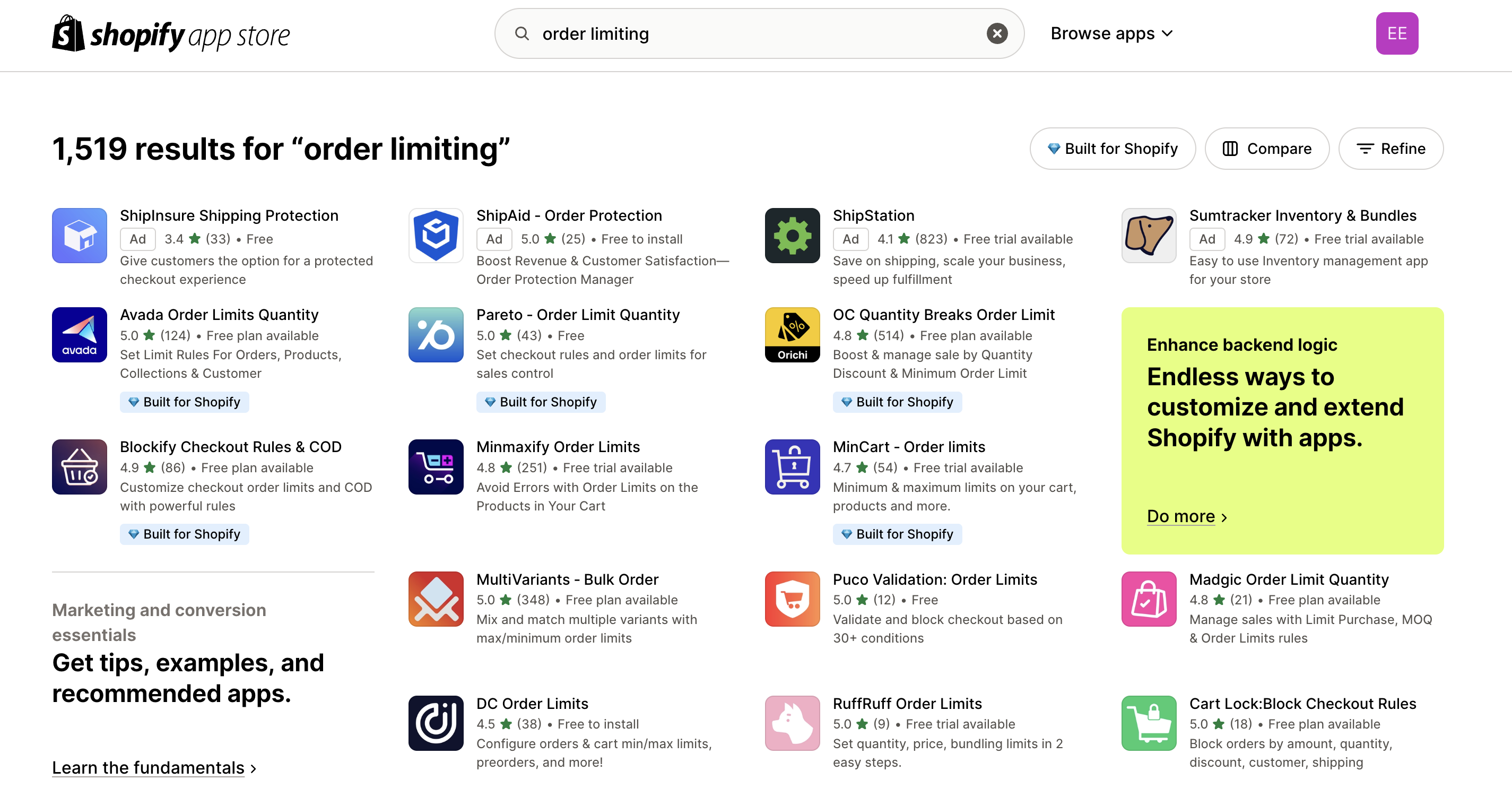Open the MultiVariants Bulk Order icon
The width and height of the screenshot is (1512, 797).
coord(436,599)
